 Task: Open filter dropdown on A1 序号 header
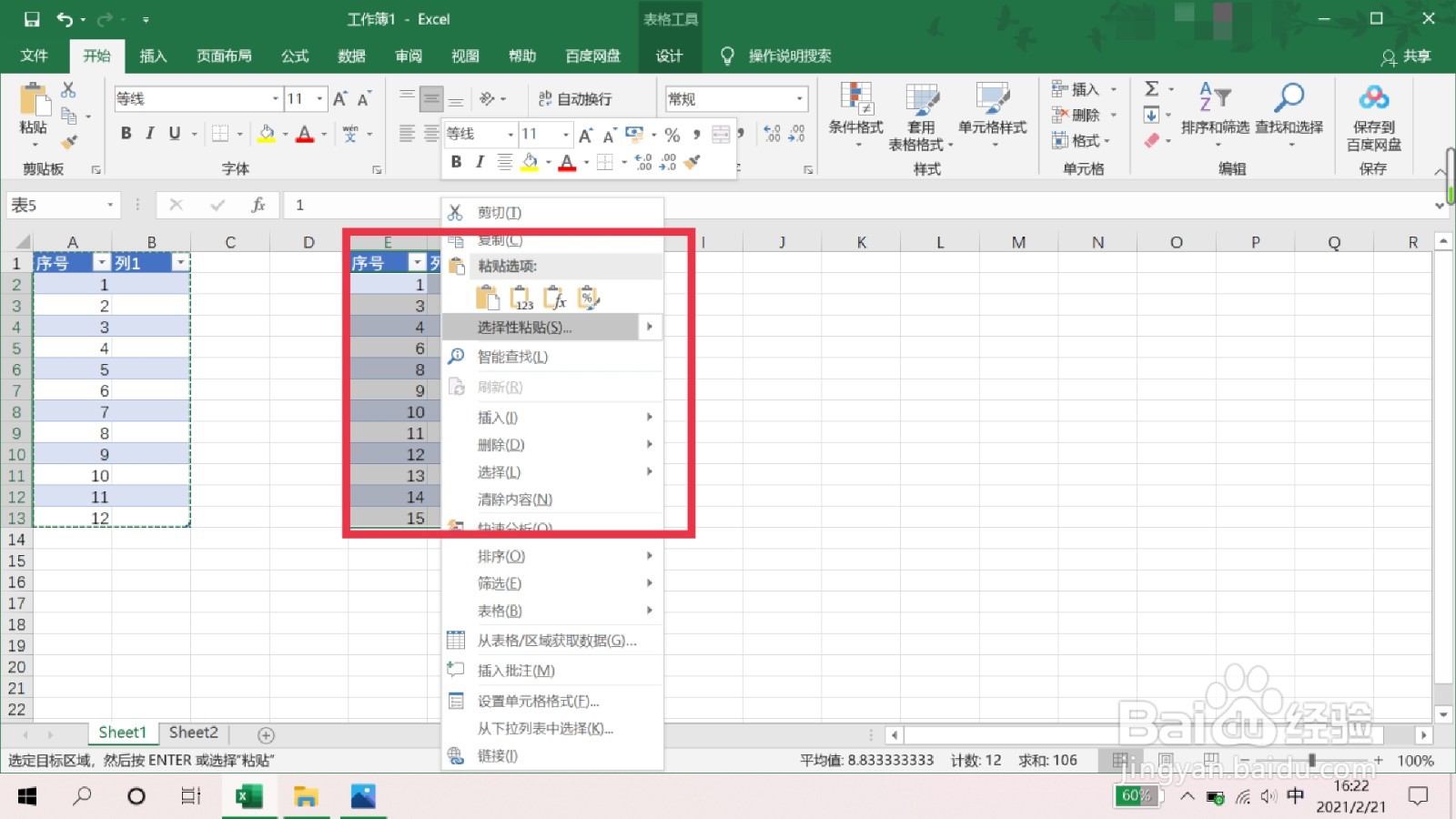101,263
